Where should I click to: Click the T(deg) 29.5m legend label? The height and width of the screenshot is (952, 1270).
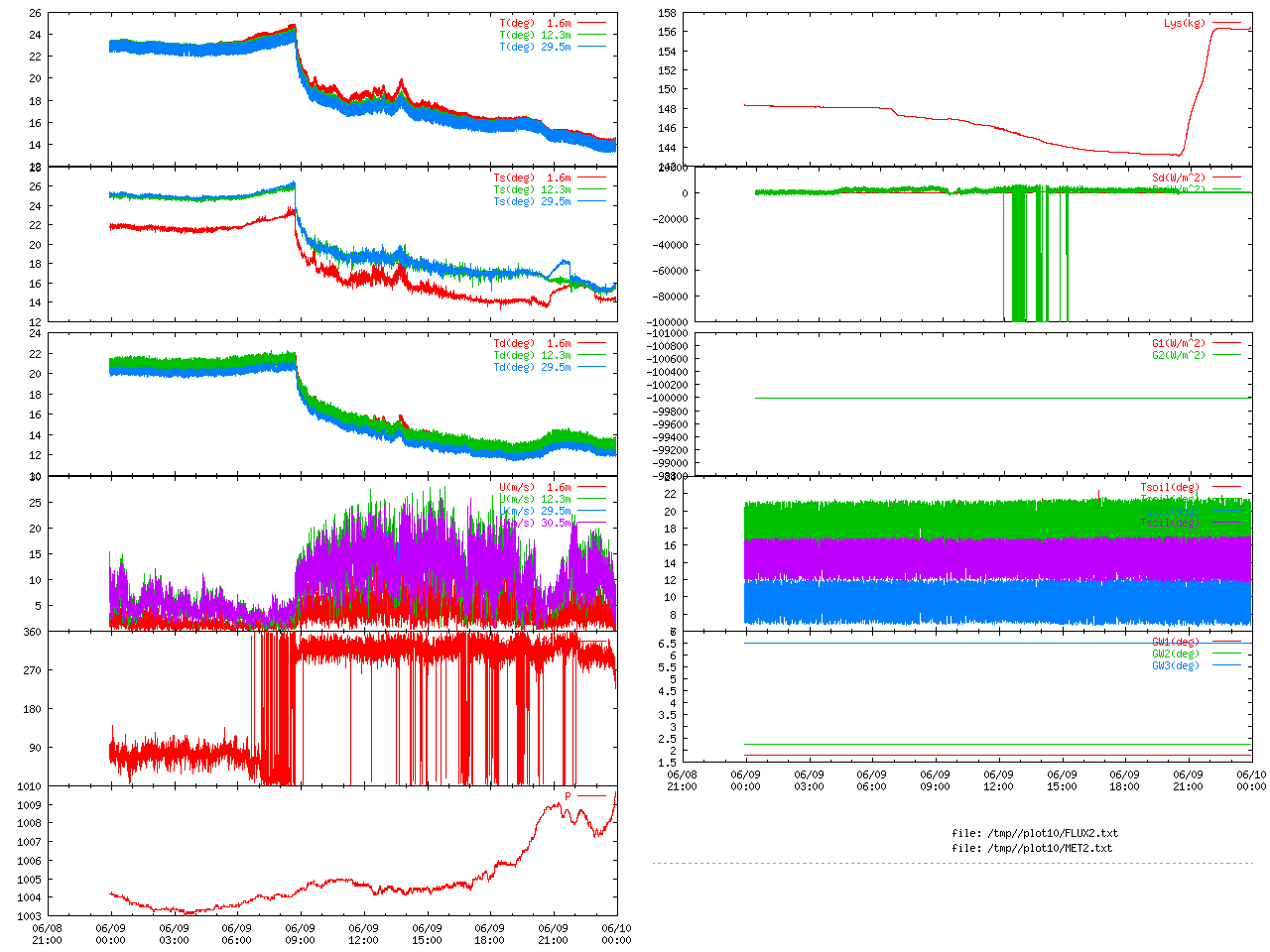pyautogui.click(x=535, y=47)
